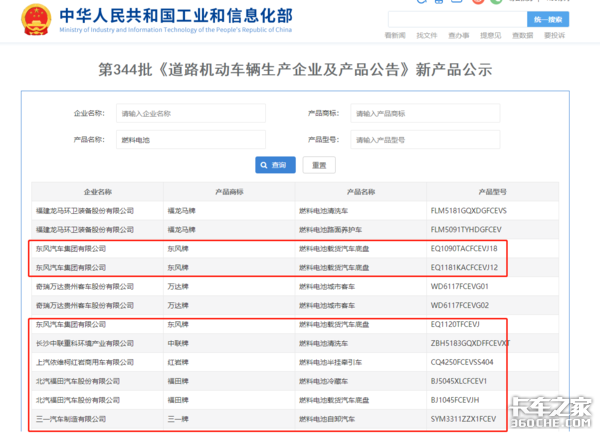Open the 提意见 link

pyautogui.click(x=491, y=35)
